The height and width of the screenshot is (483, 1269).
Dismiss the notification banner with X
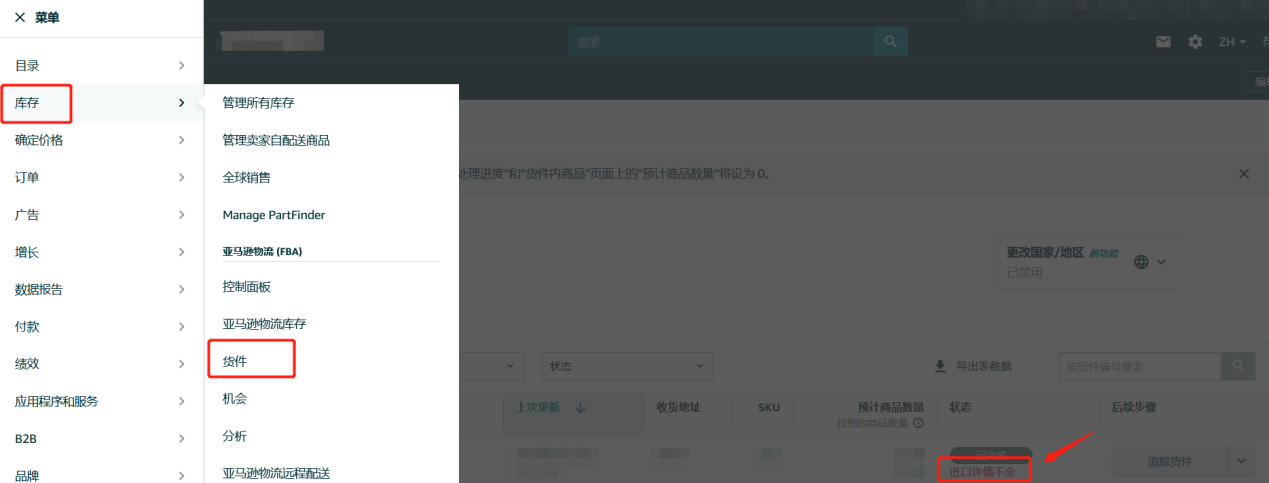[1244, 174]
